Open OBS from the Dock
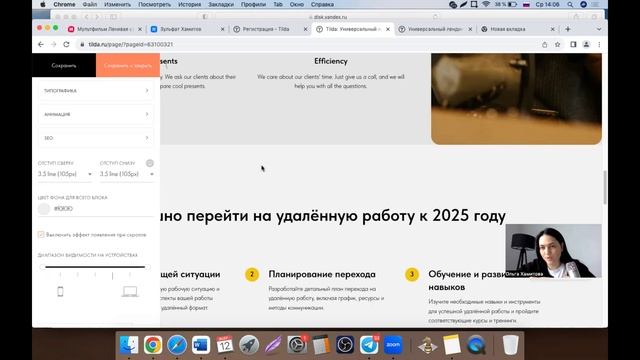This screenshot has width=640, height=360. tap(345, 345)
